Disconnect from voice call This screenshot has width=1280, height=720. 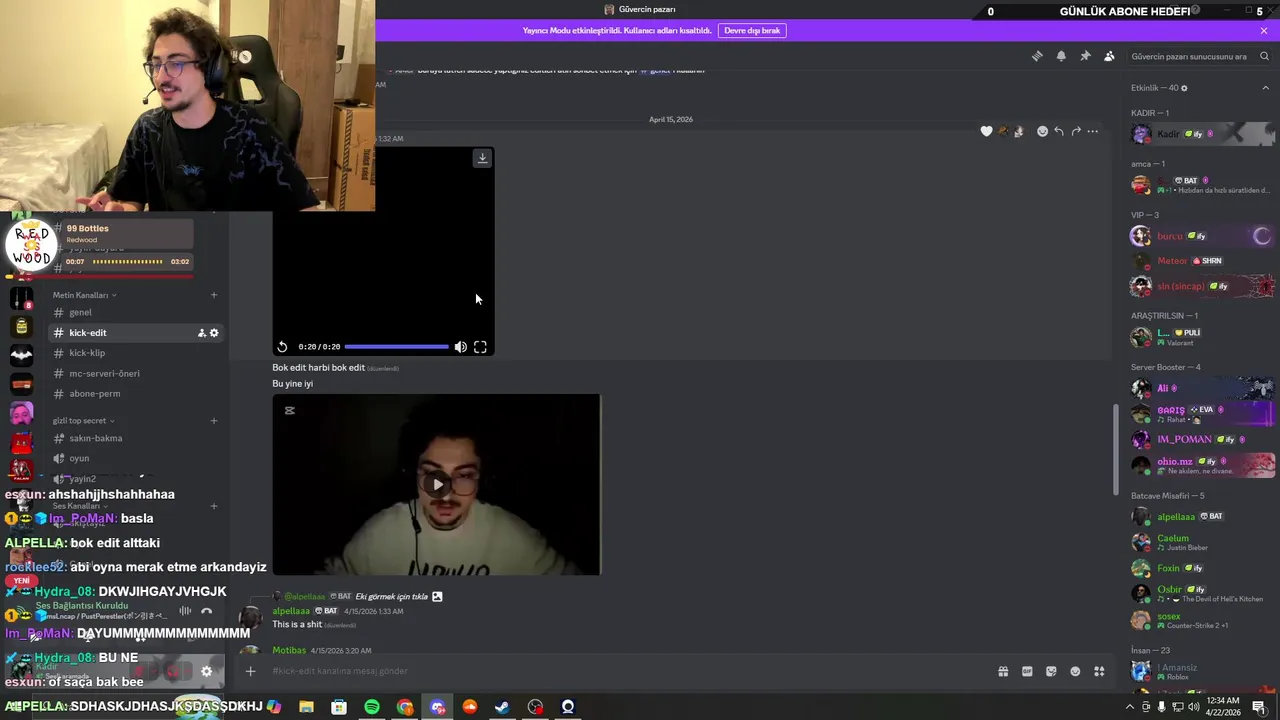(207, 611)
